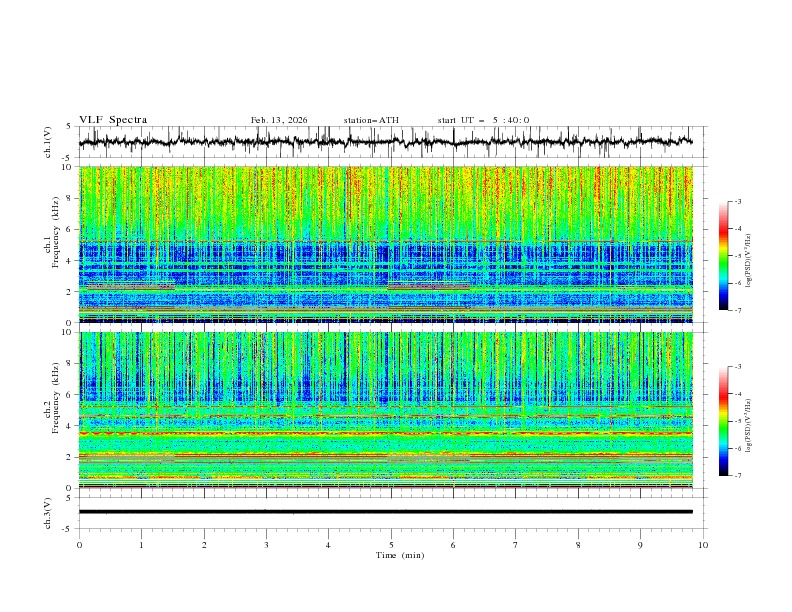
Task: Click time-axis tick label '6'
Action: tap(453, 545)
